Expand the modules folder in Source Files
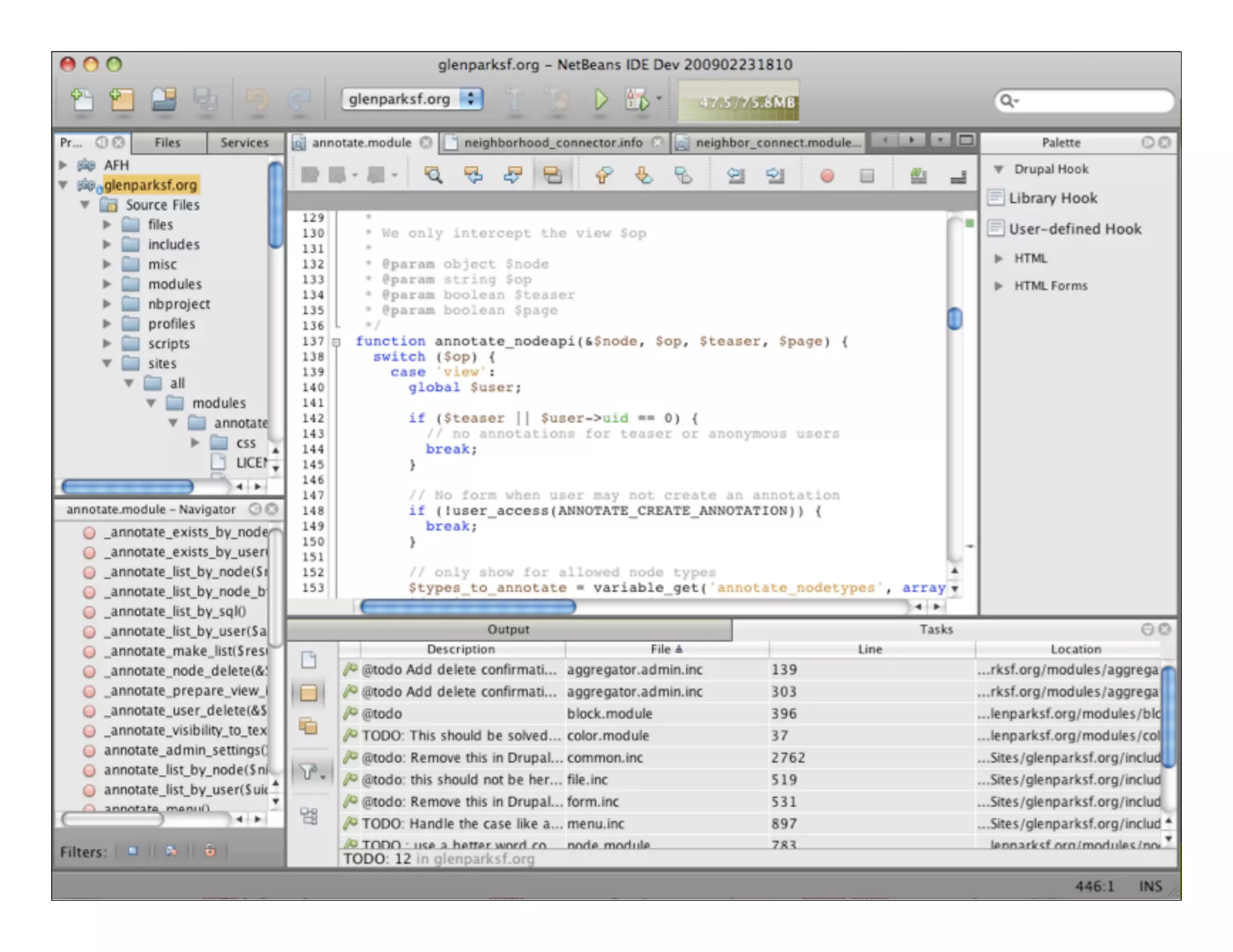The width and height of the screenshot is (1233, 952). pos(107,284)
